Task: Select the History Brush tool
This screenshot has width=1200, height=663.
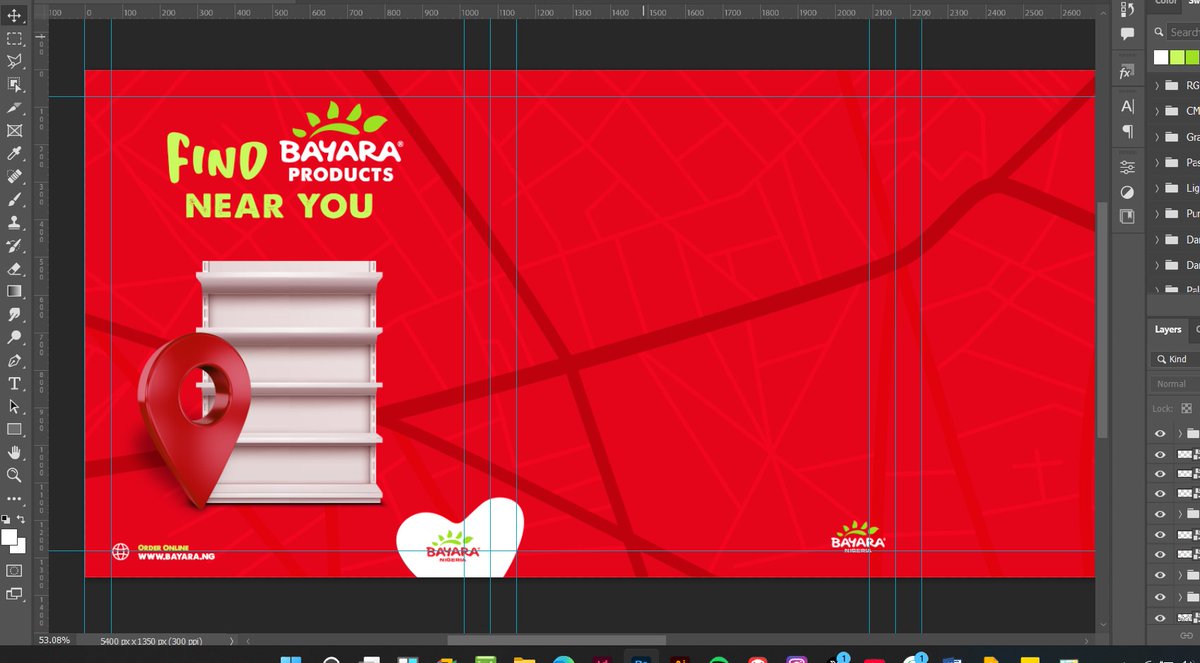Action: pos(14,245)
